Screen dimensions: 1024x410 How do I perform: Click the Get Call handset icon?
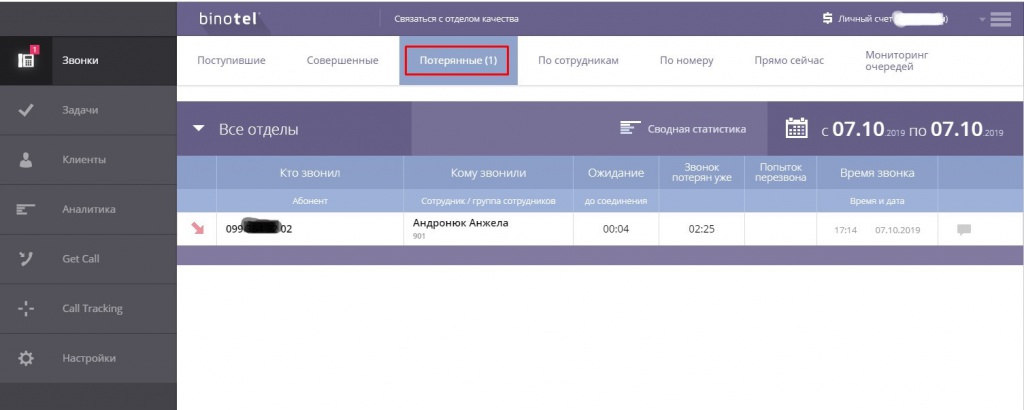point(26,259)
